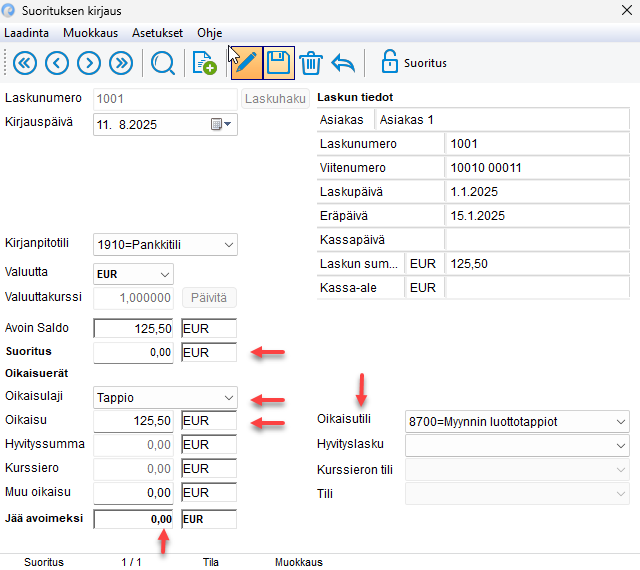
Task: Expand the Hyvityslasku dropdown
Action: point(621,445)
